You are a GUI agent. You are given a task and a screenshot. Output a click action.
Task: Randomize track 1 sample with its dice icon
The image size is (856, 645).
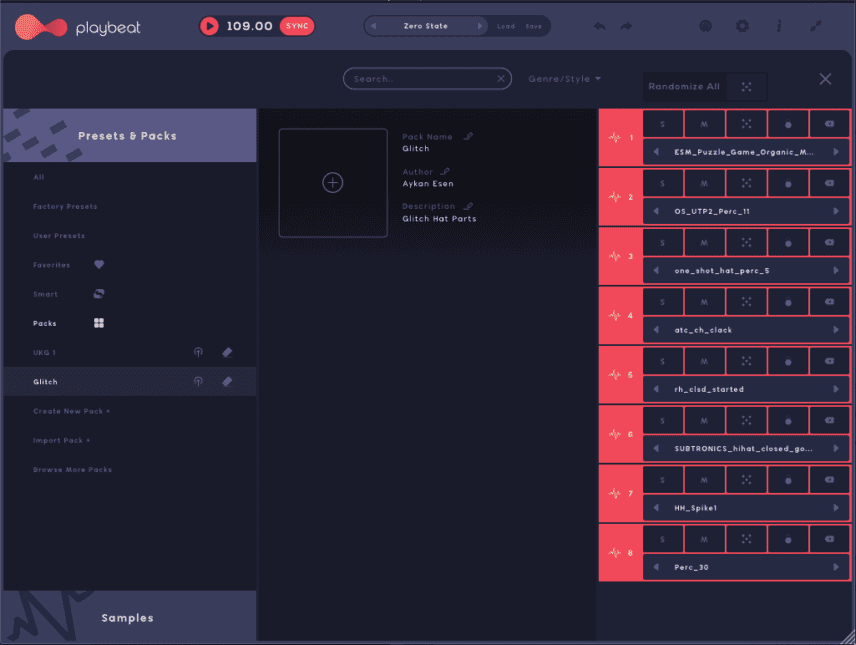click(x=746, y=124)
